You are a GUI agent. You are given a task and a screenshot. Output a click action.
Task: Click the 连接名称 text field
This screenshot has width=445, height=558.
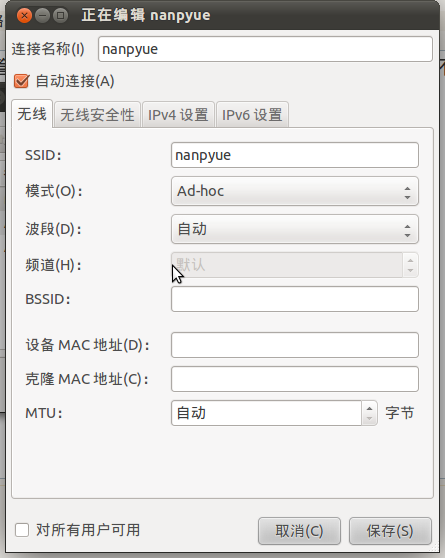point(266,49)
